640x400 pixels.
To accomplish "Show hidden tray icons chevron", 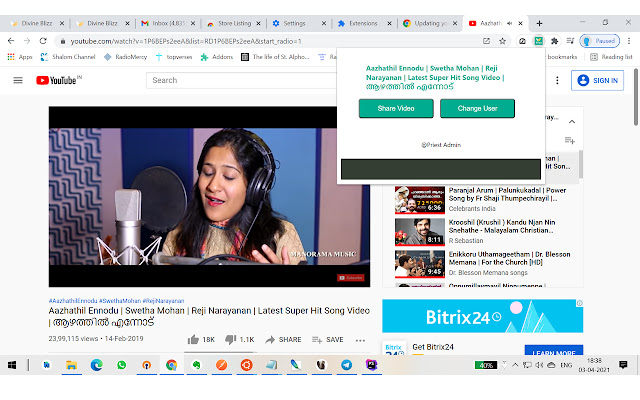I will [x=515, y=365].
